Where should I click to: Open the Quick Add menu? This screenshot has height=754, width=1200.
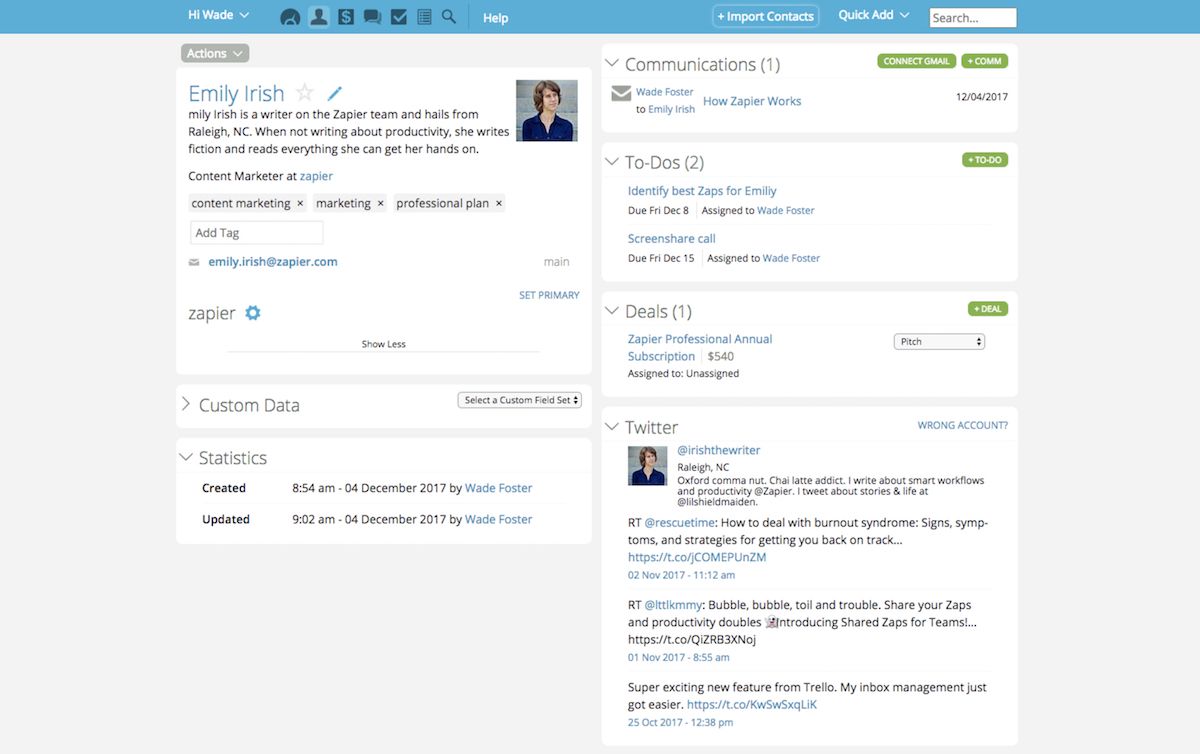pos(874,16)
